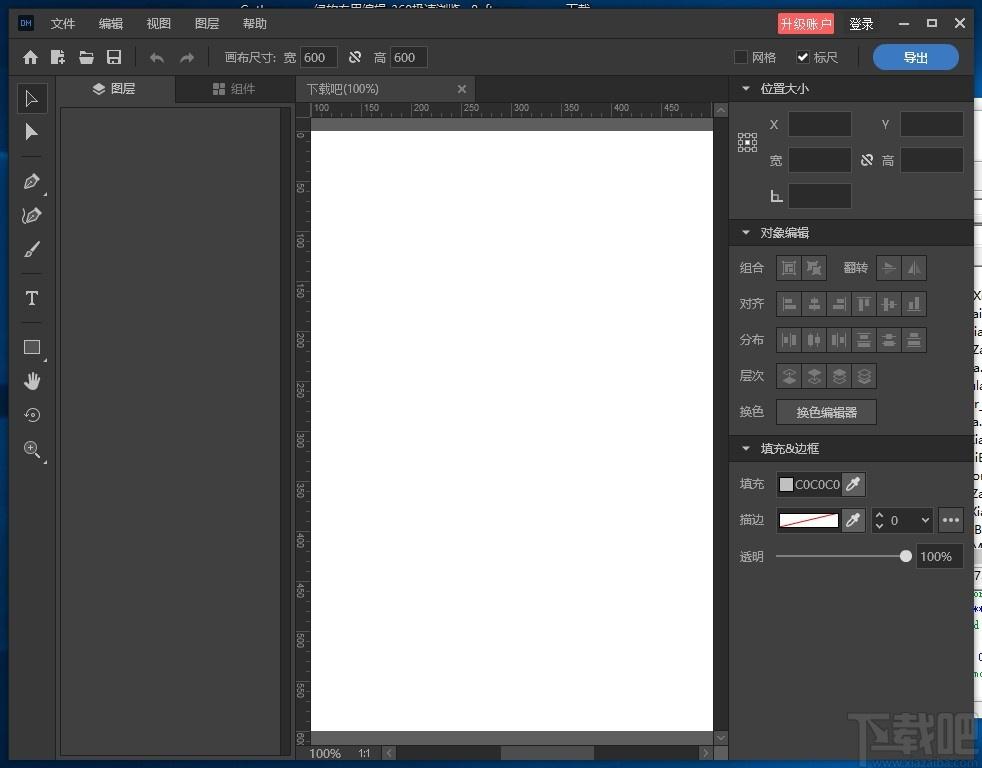Click the 升级账户 upgrade button

pyautogui.click(x=805, y=24)
